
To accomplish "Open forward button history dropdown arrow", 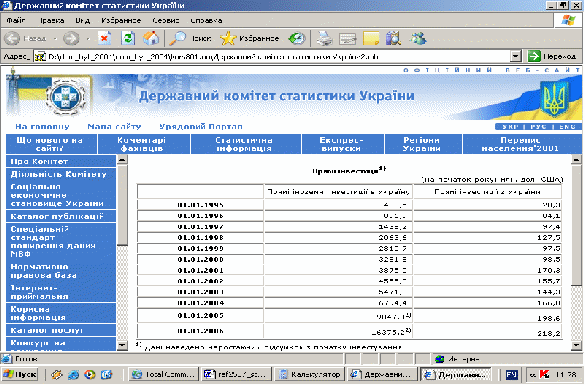I will [x=88, y=38].
